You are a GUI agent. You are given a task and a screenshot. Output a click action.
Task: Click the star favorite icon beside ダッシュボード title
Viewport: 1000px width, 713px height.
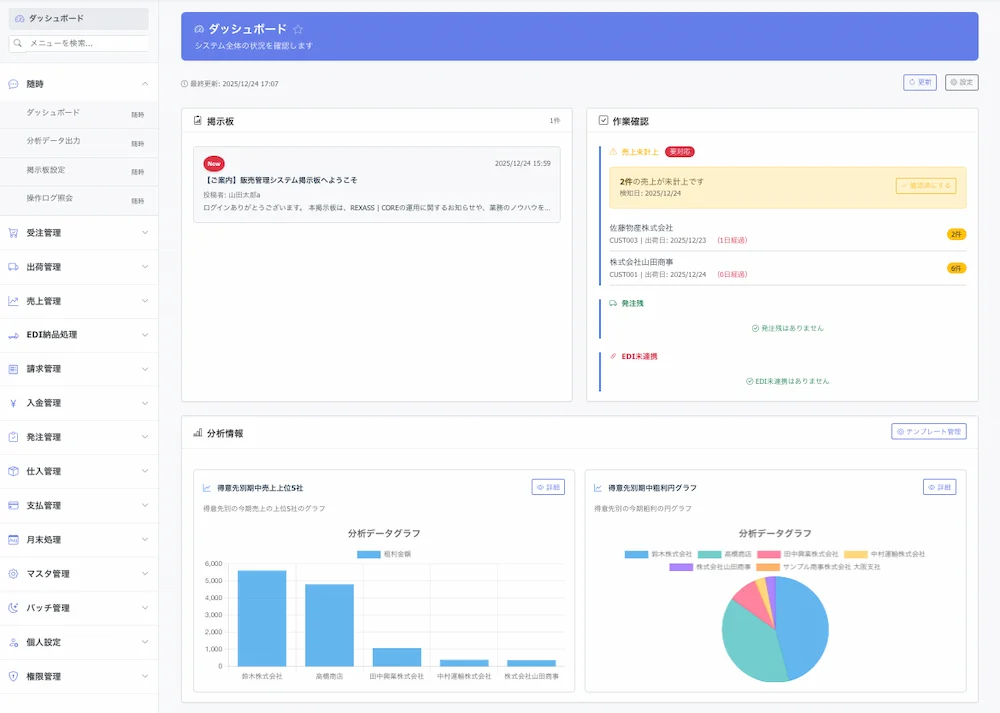298,30
